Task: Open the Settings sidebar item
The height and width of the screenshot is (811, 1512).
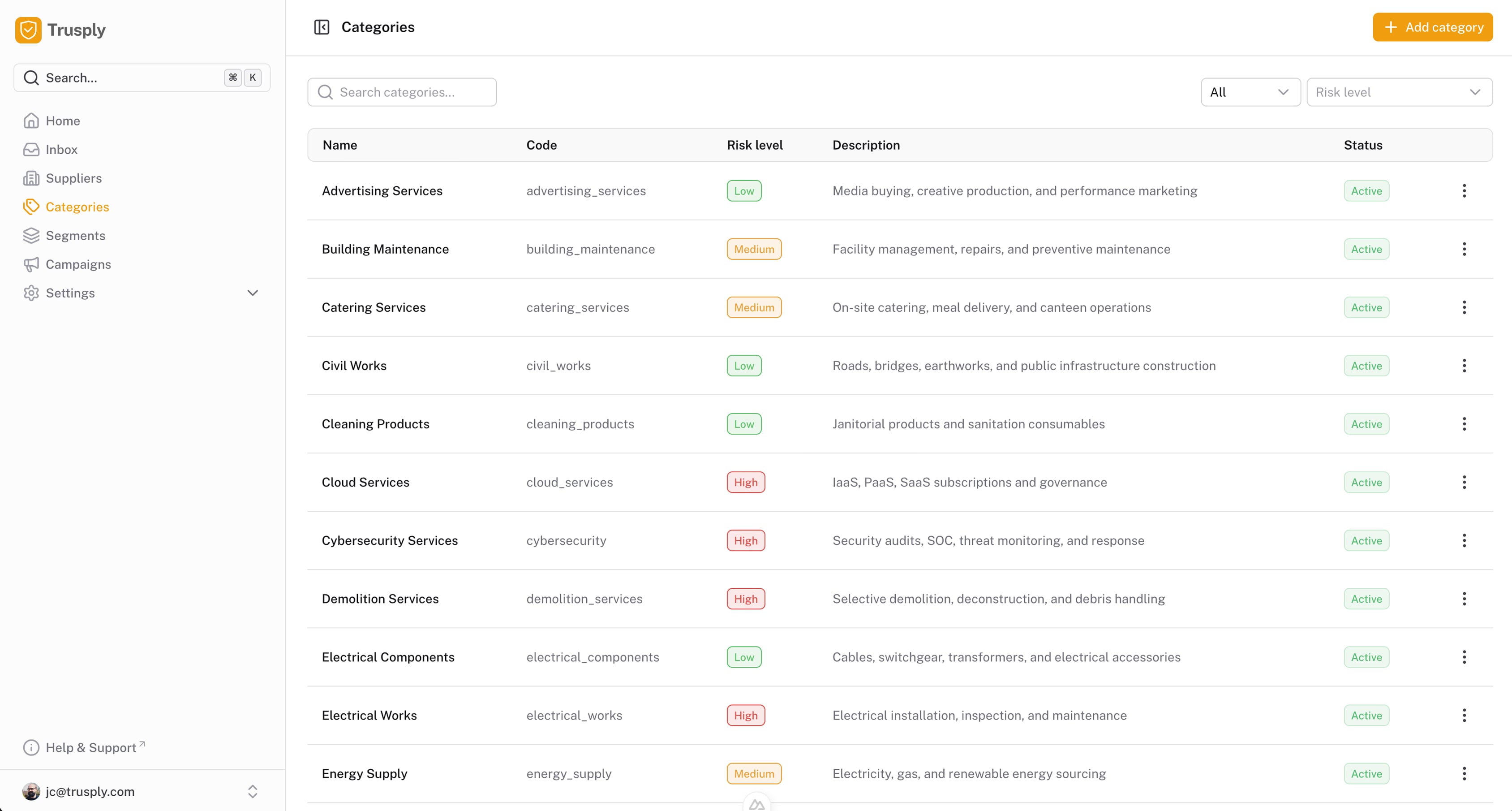Action: [x=70, y=293]
